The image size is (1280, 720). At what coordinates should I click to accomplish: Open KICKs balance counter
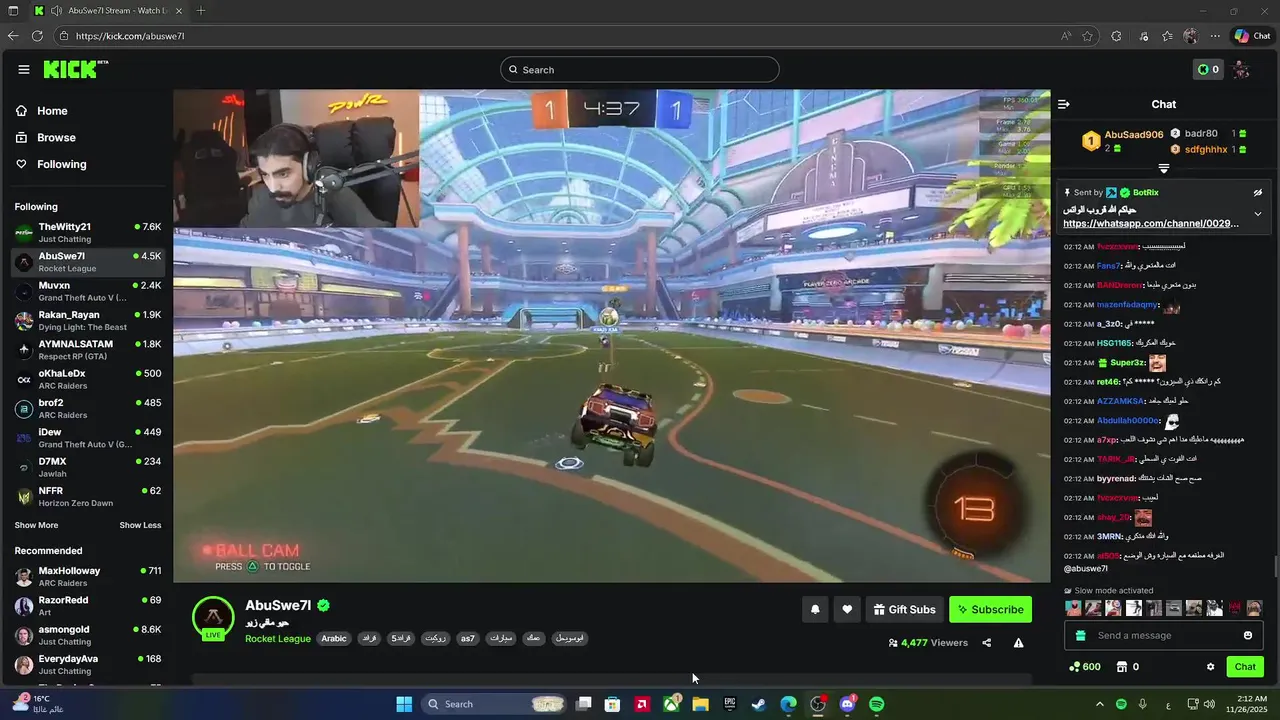pyautogui.click(x=1209, y=69)
